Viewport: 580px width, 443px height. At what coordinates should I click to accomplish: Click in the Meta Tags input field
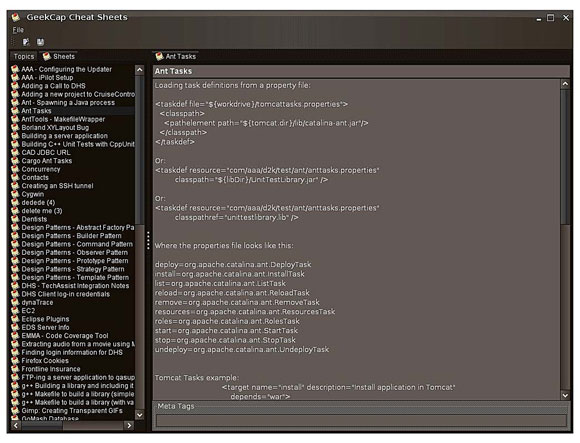(361, 420)
